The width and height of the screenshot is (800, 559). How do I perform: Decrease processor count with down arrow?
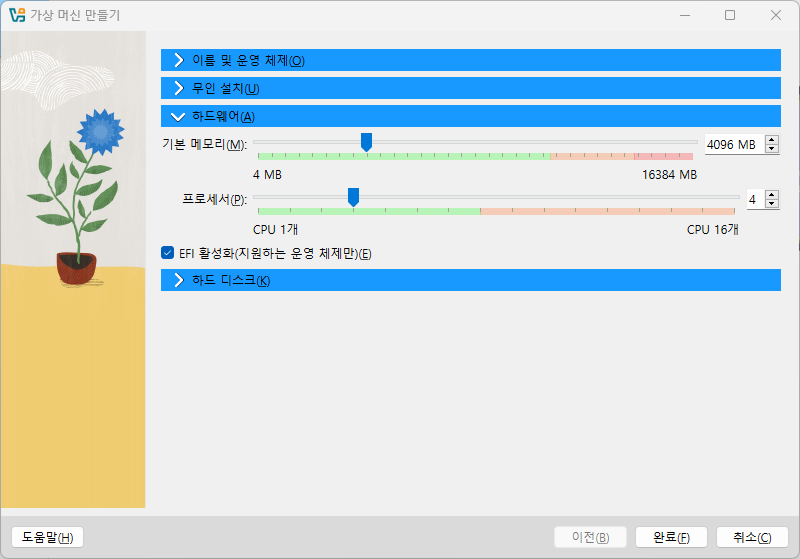coord(772,204)
